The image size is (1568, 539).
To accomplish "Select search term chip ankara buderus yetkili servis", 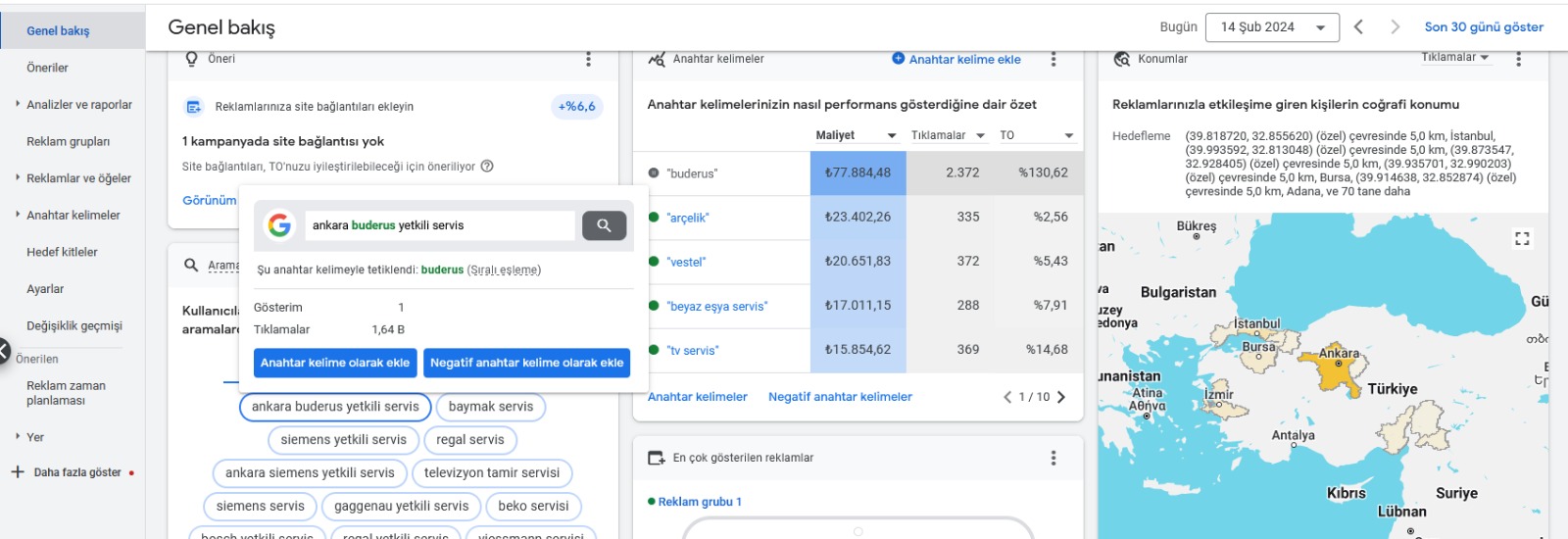I will 335,407.
